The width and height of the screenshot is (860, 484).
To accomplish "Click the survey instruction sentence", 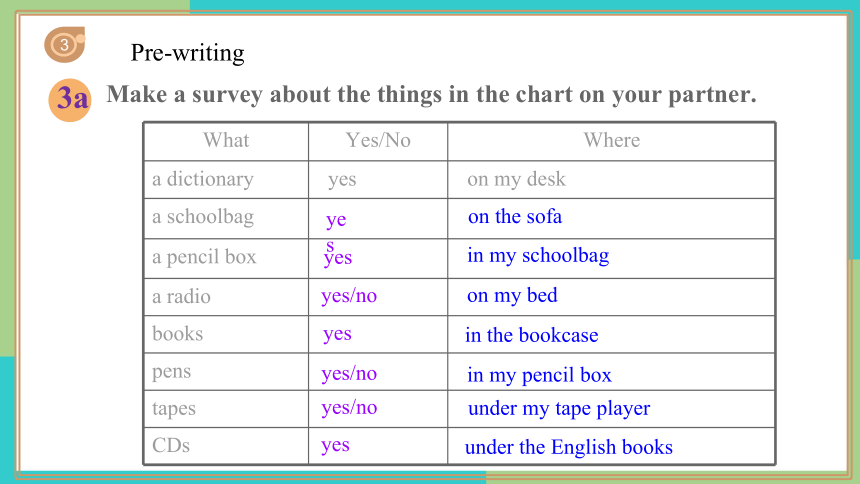I will (x=431, y=94).
